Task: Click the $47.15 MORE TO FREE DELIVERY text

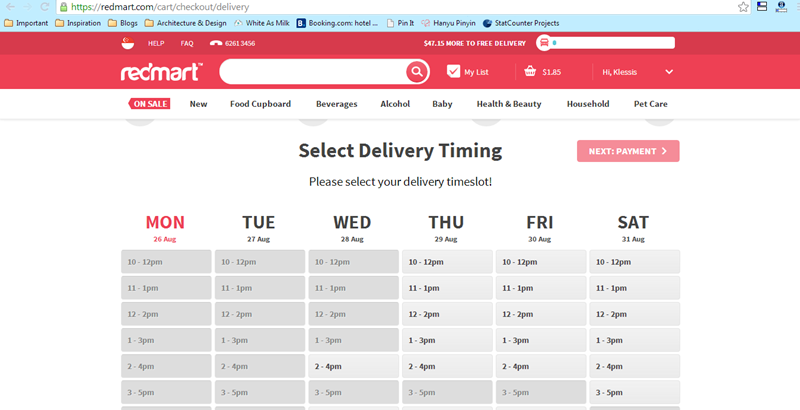Action: pyautogui.click(x=474, y=43)
